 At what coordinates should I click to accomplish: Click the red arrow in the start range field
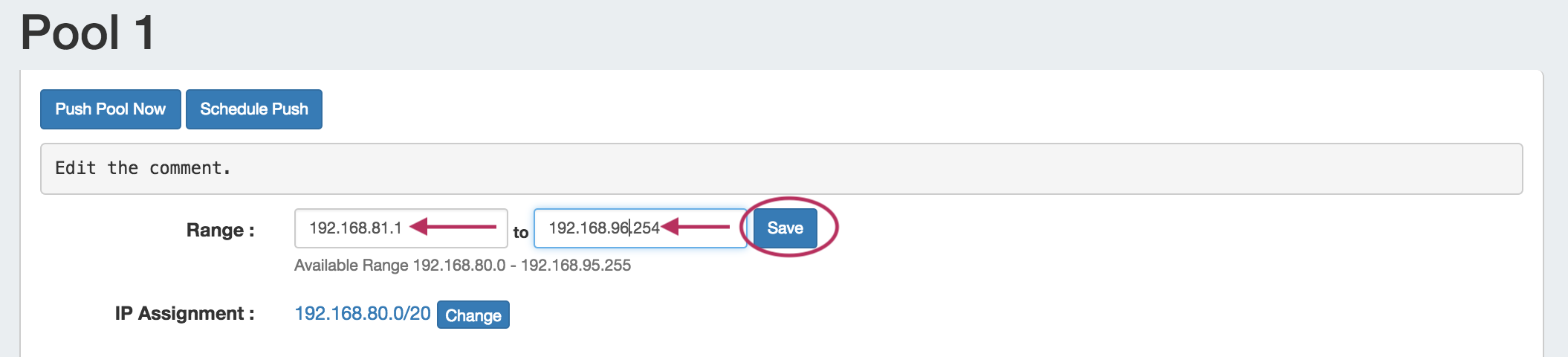coord(453,227)
